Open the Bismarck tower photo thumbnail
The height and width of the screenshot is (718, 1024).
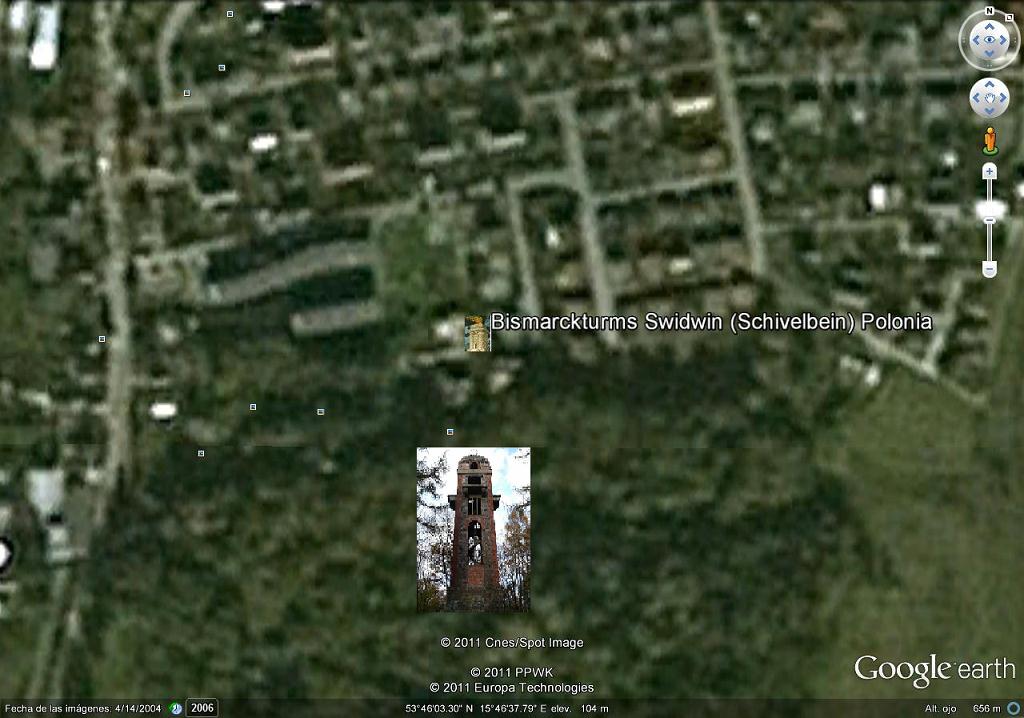pos(473,529)
